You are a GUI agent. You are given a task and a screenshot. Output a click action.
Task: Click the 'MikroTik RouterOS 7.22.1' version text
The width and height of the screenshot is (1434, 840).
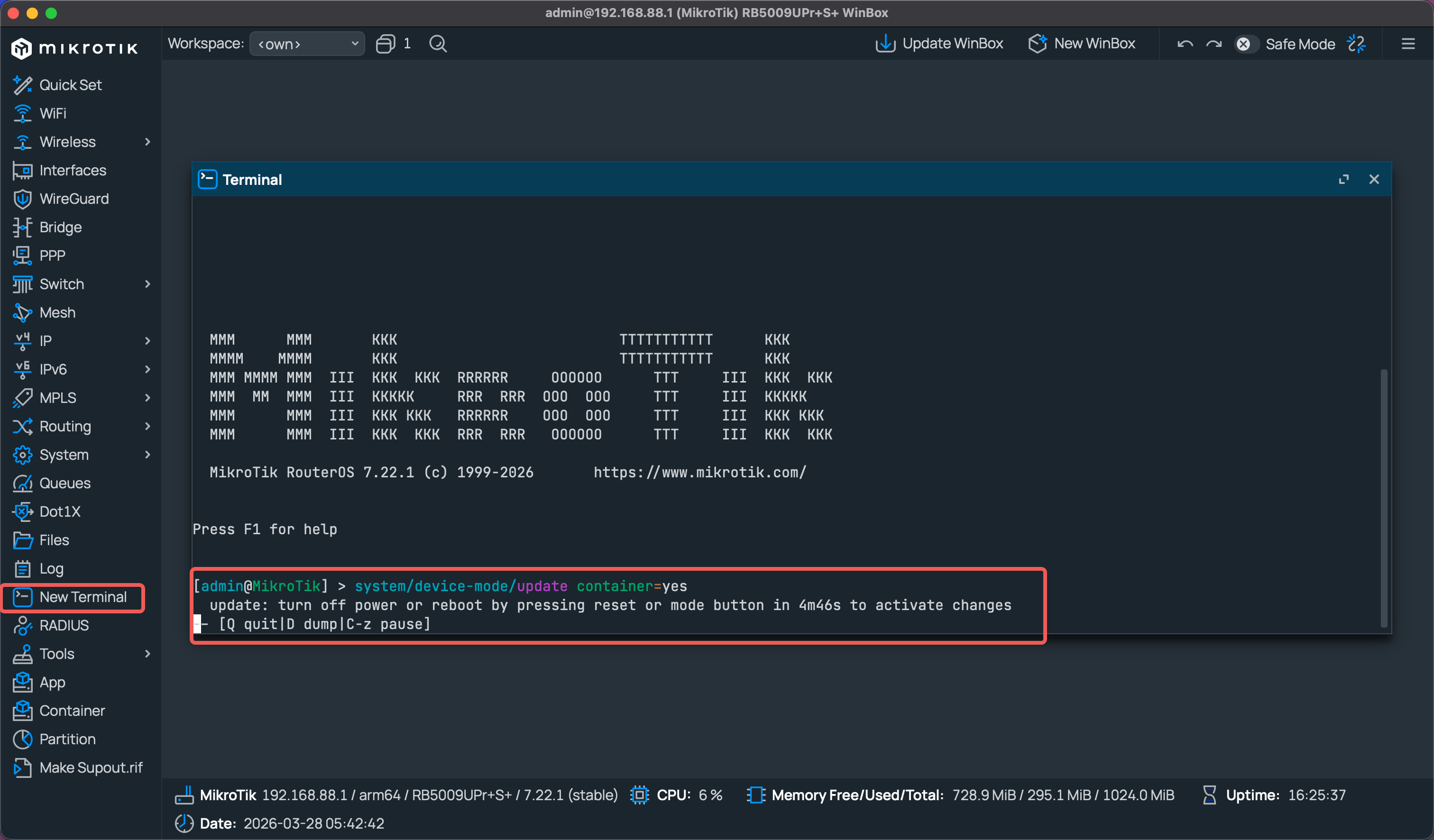(x=312, y=472)
